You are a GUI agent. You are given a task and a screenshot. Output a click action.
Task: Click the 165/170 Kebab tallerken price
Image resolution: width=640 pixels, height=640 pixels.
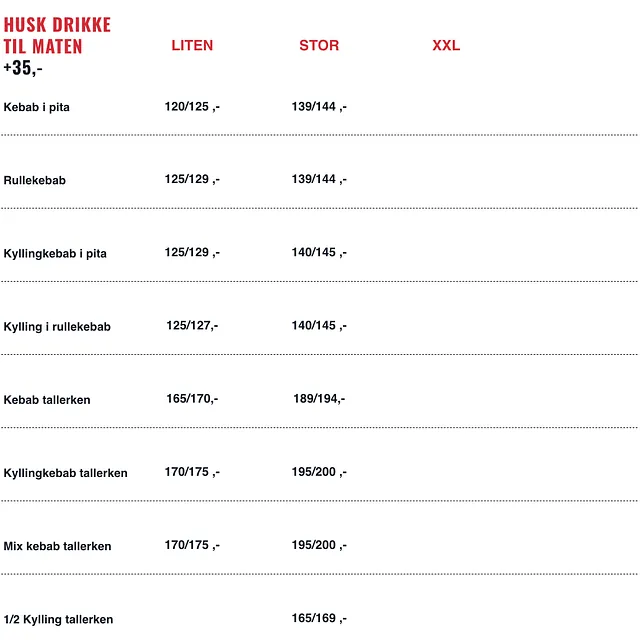192,399
